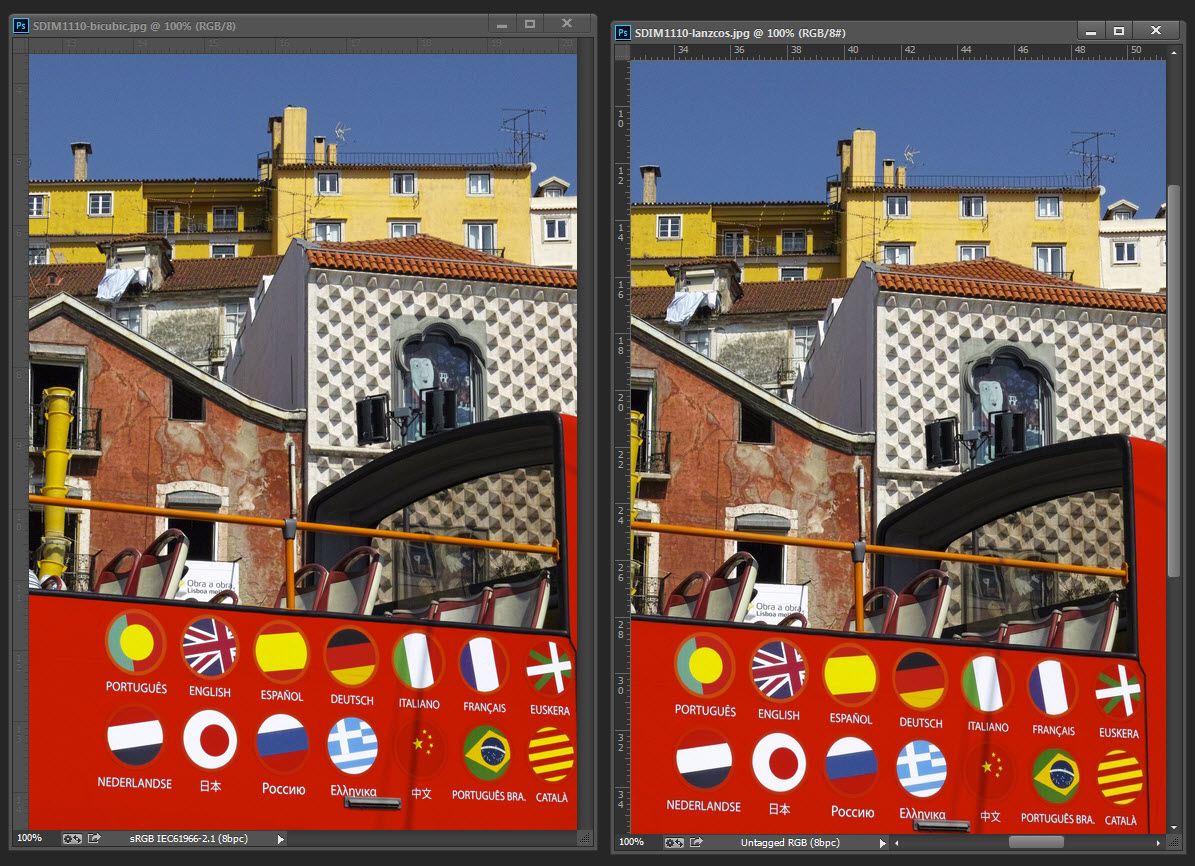Click the share/export icon in lanzcos status bar
The height and width of the screenshot is (866, 1195).
(x=696, y=843)
